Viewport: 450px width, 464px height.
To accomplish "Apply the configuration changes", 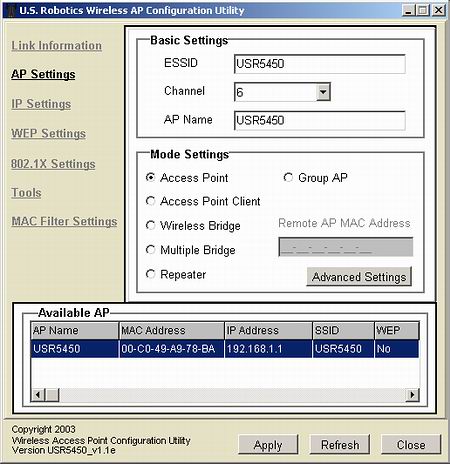I will [268, 445].
